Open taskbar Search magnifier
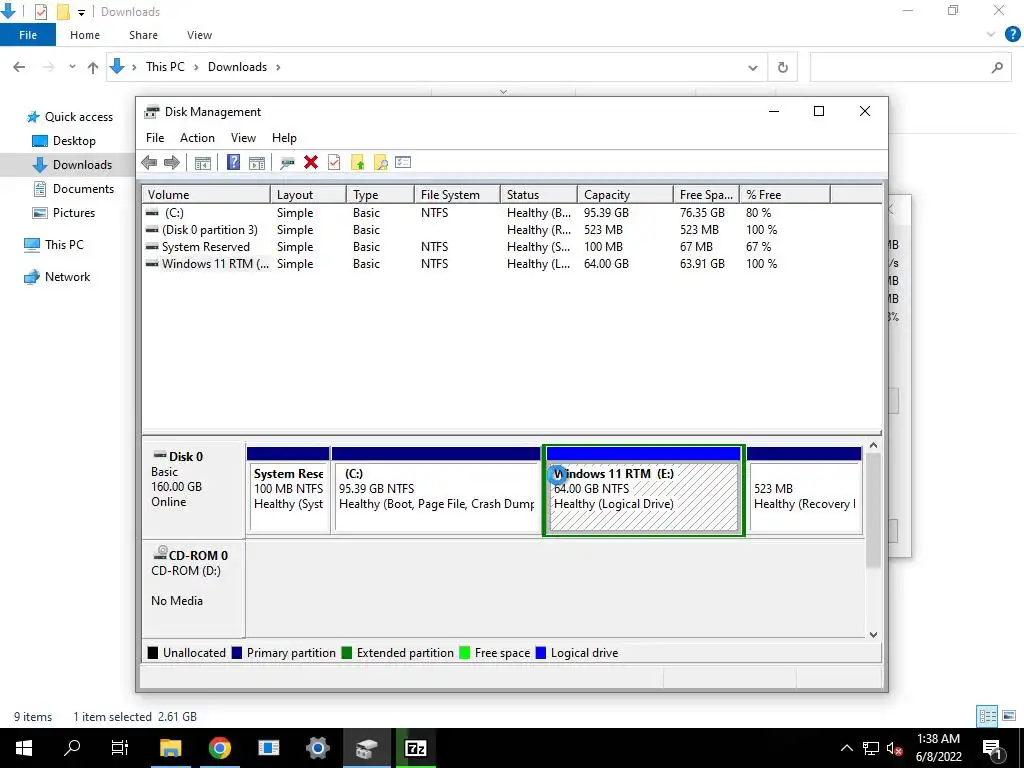The height and width of the screenshot is (768, 1024). coord(72,748)
